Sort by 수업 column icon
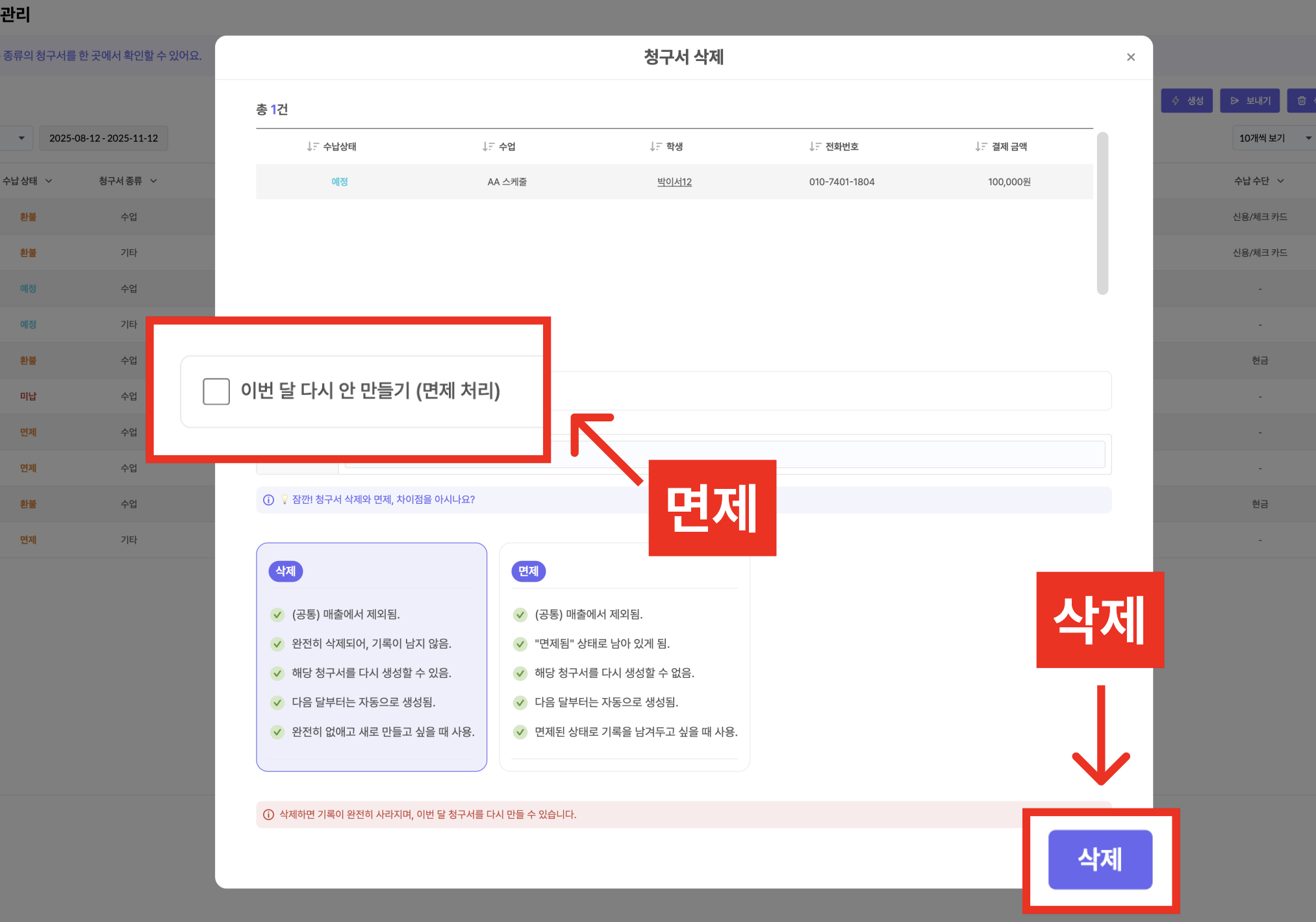Viewport: 1316px width, 922px height. point(488,147)
